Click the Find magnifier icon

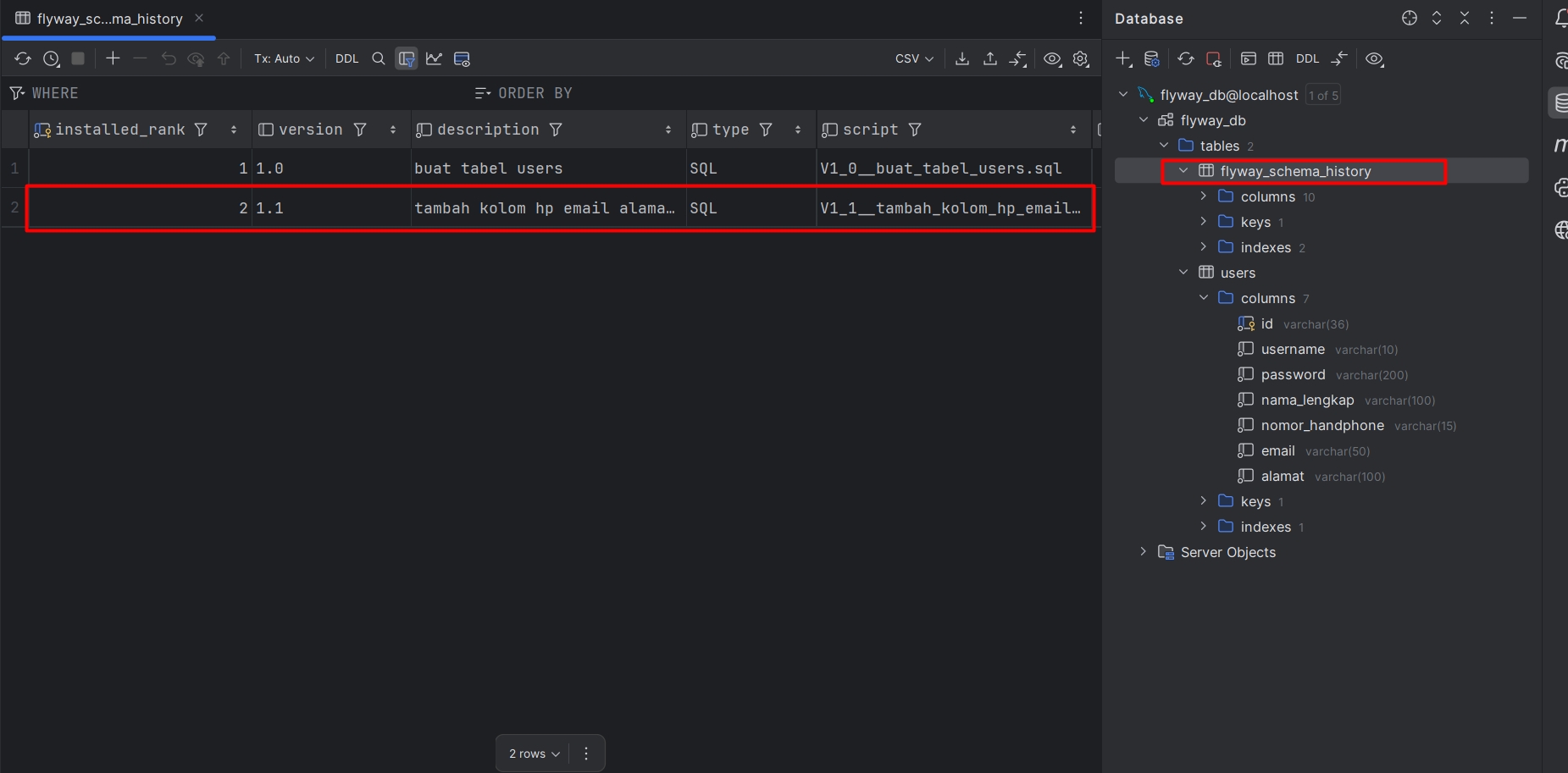click(x=379, y=58)
